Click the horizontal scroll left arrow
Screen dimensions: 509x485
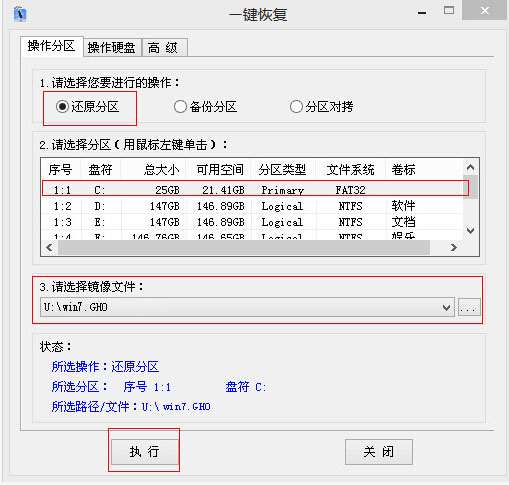[50, 247]
